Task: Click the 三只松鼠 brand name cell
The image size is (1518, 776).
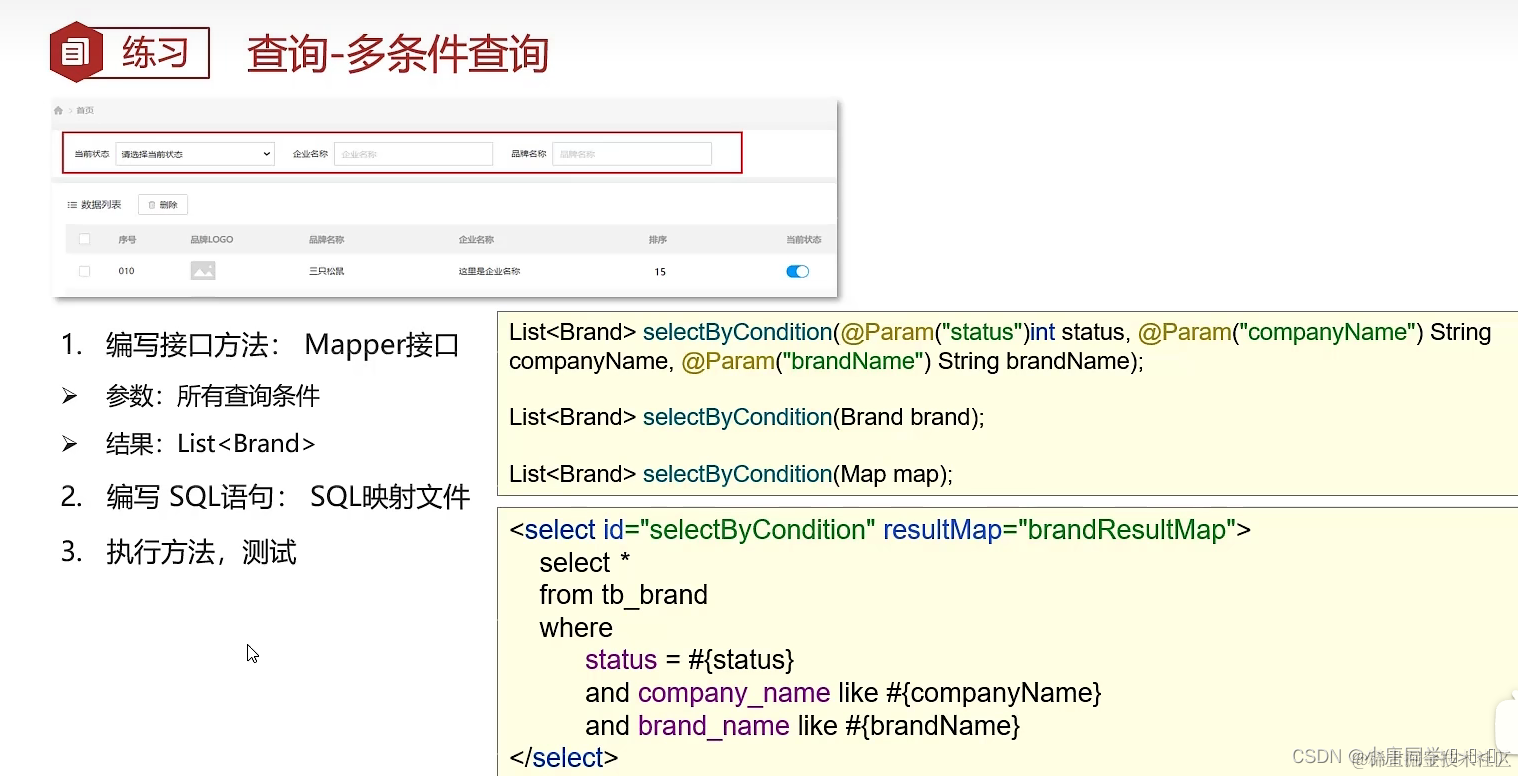Action: [327, 271]
